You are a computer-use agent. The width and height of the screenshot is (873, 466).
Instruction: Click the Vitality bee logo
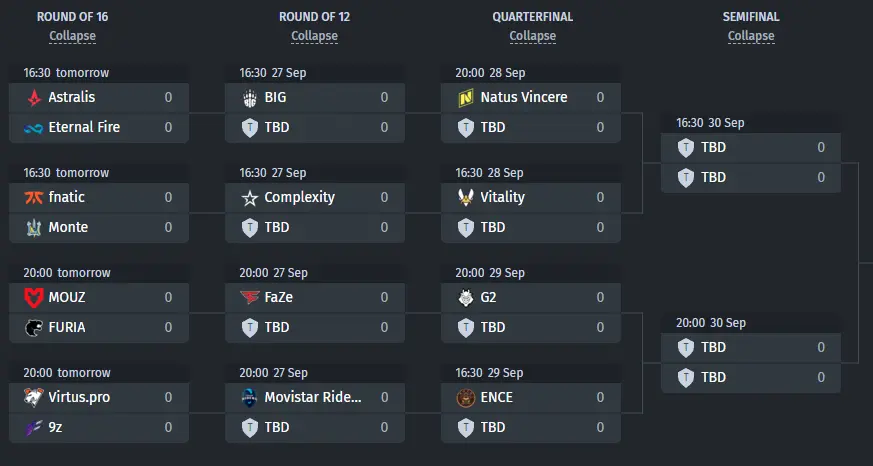pos(465,198)
